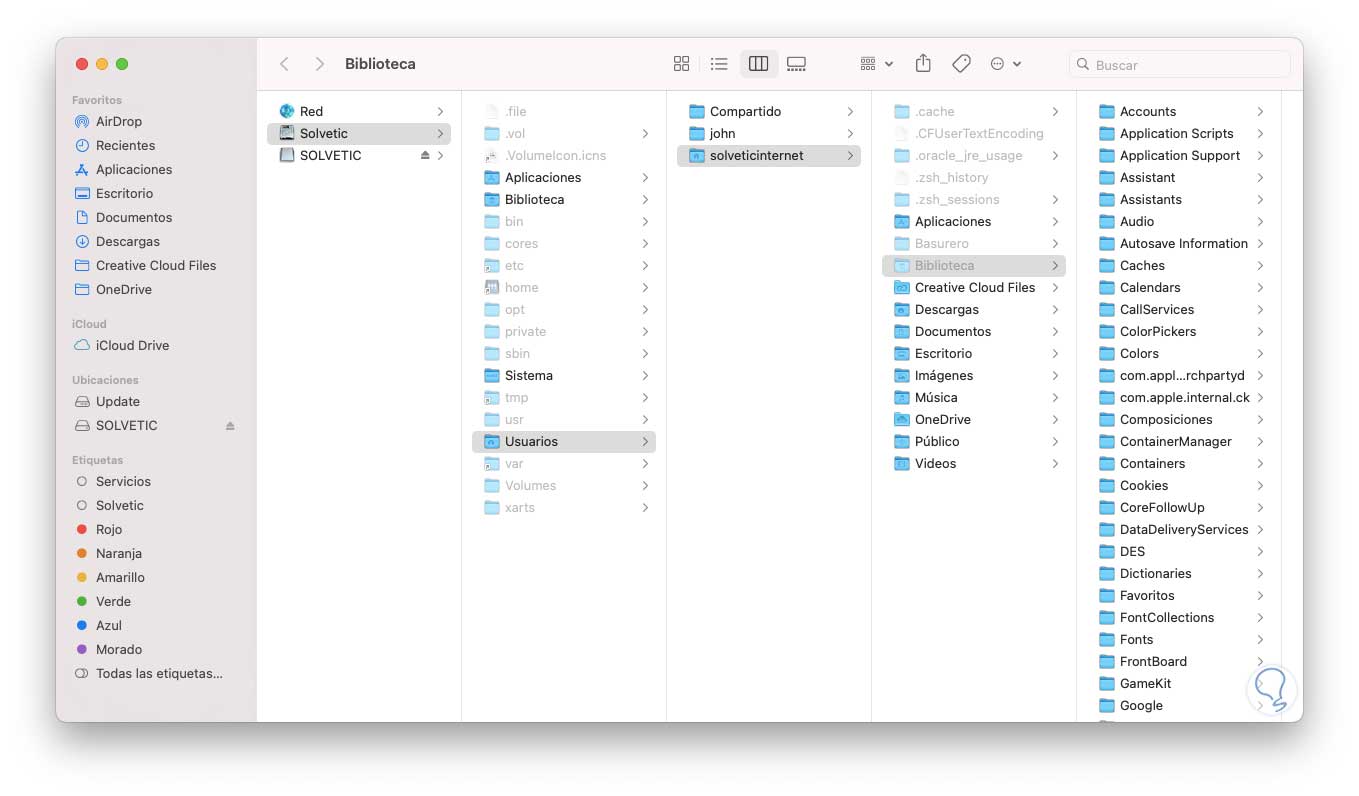Open the Sistema folder
Image resolution: width=1359 pixels, height=796 pixels.
point(564,375)
